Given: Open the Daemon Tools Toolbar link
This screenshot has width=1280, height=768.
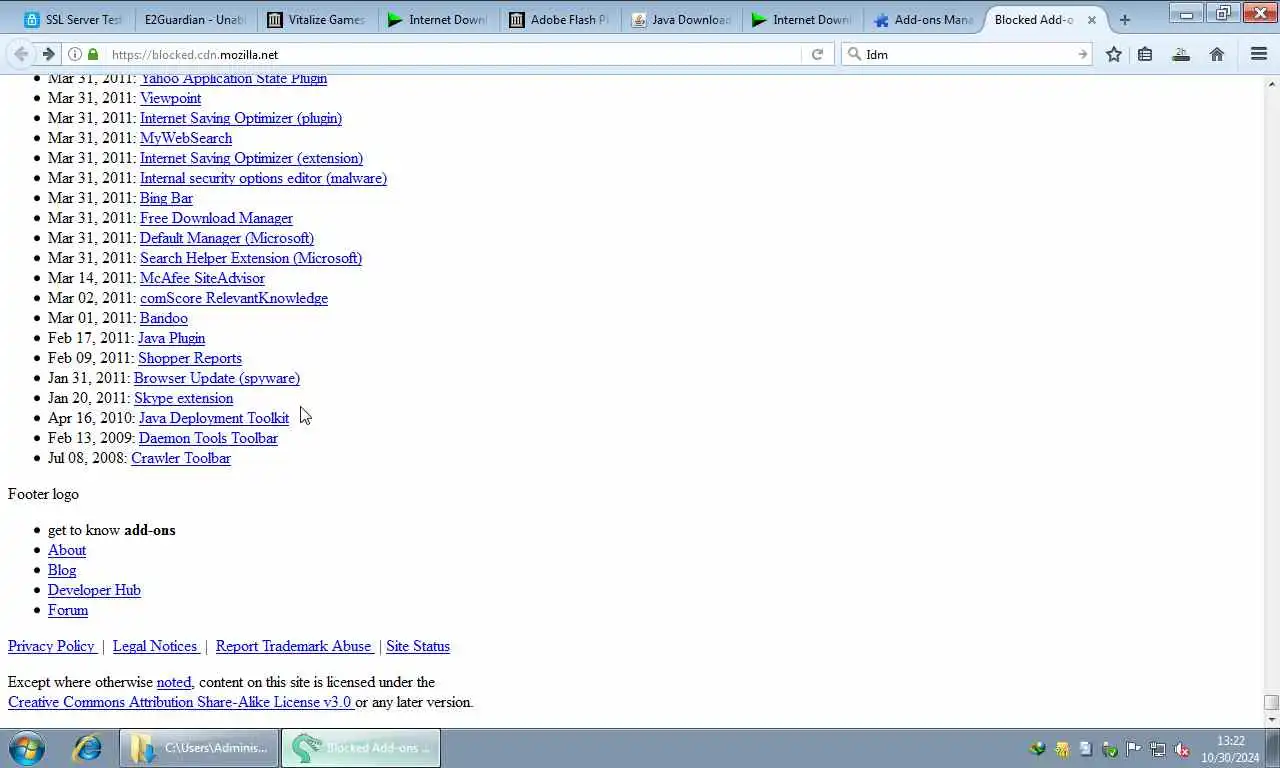Looking at the screenshot, I should [208, 438].
